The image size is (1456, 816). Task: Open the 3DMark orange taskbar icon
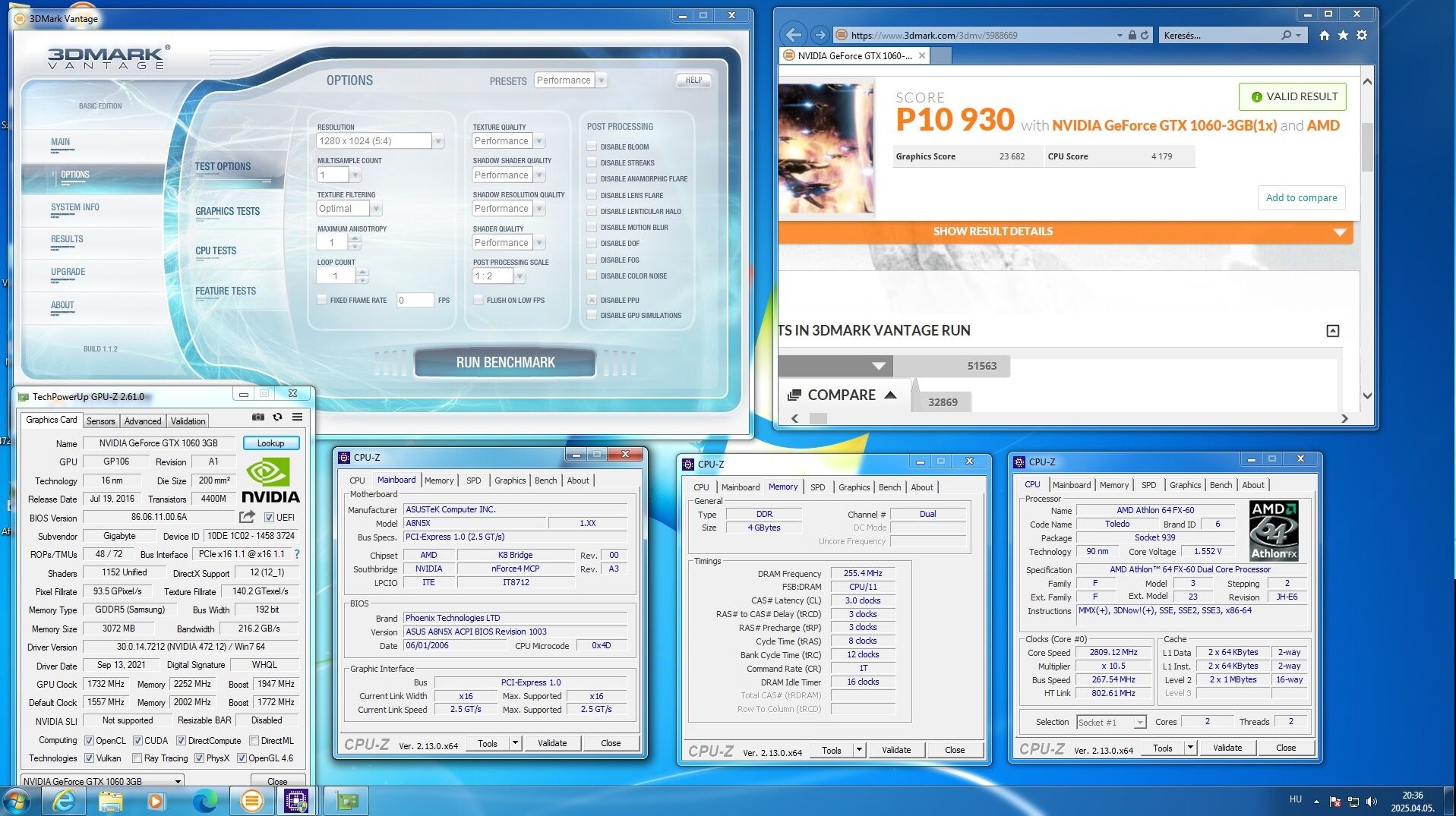coord(251,801)
